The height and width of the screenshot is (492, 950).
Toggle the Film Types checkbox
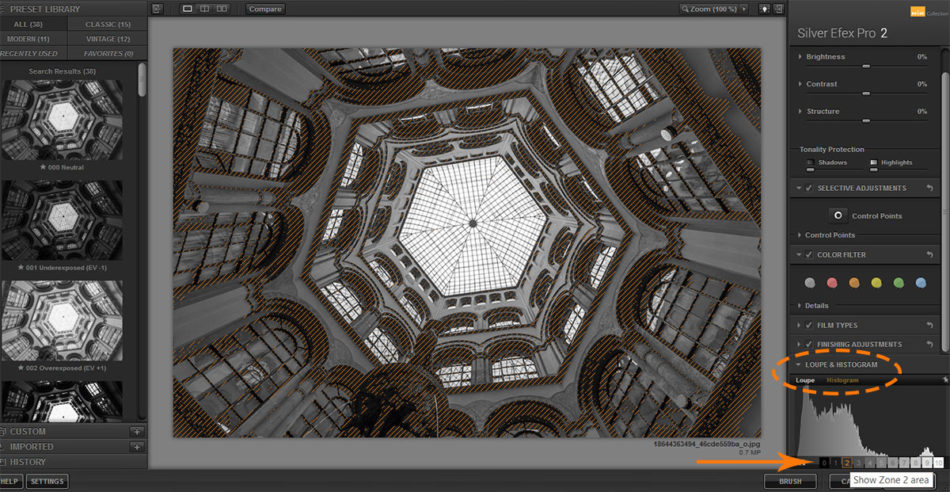click(808, 325)
